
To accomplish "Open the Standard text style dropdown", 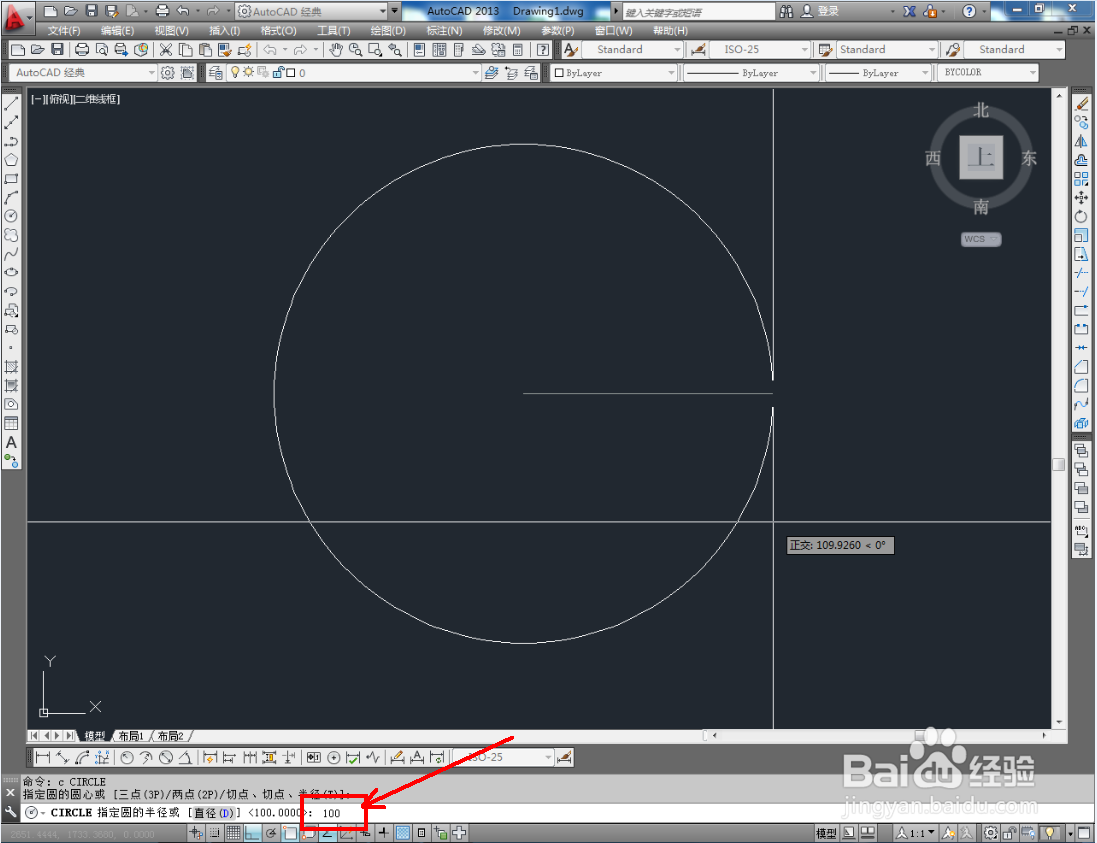I will [630, 50].
